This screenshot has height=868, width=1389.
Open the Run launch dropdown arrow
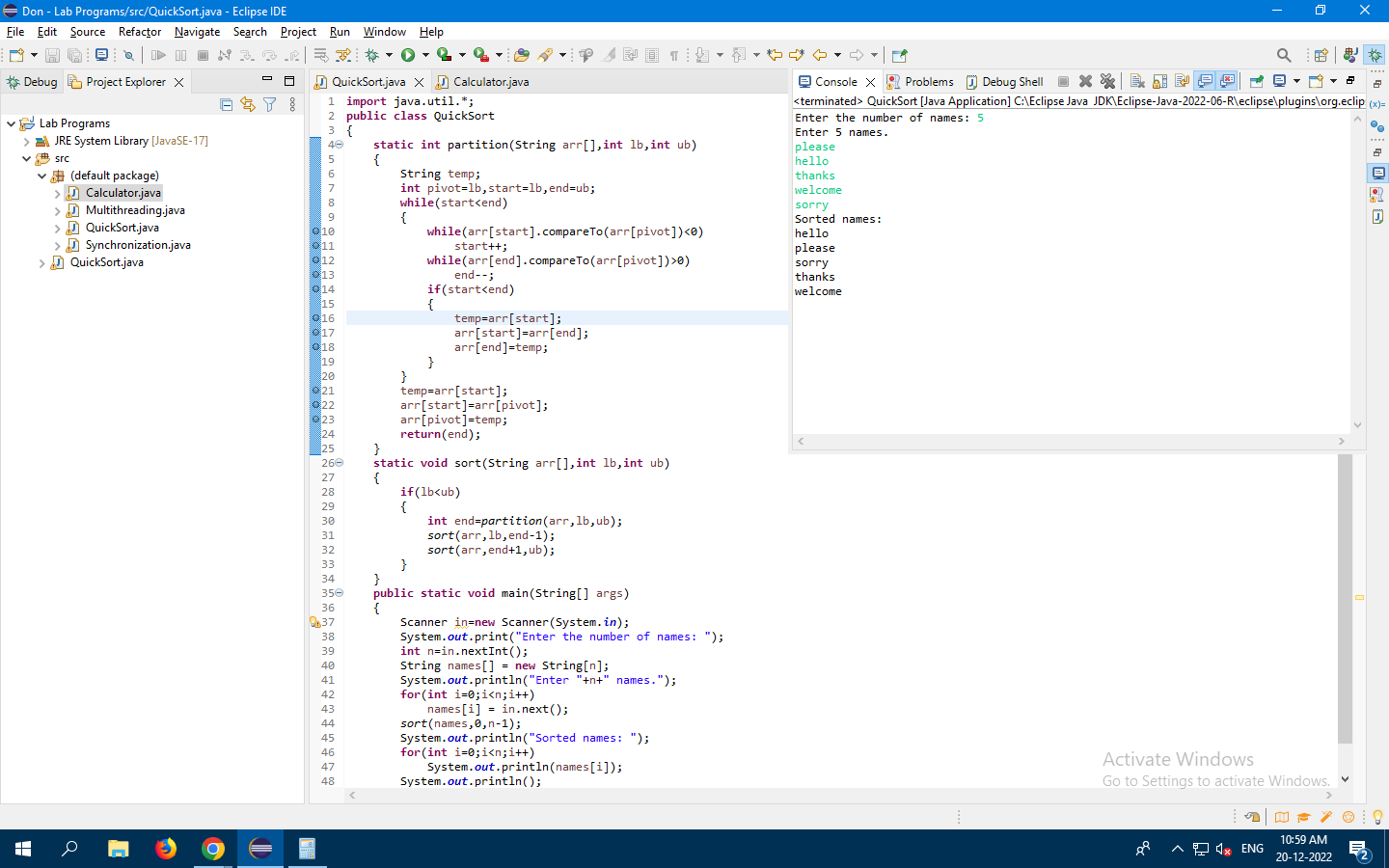425,55
